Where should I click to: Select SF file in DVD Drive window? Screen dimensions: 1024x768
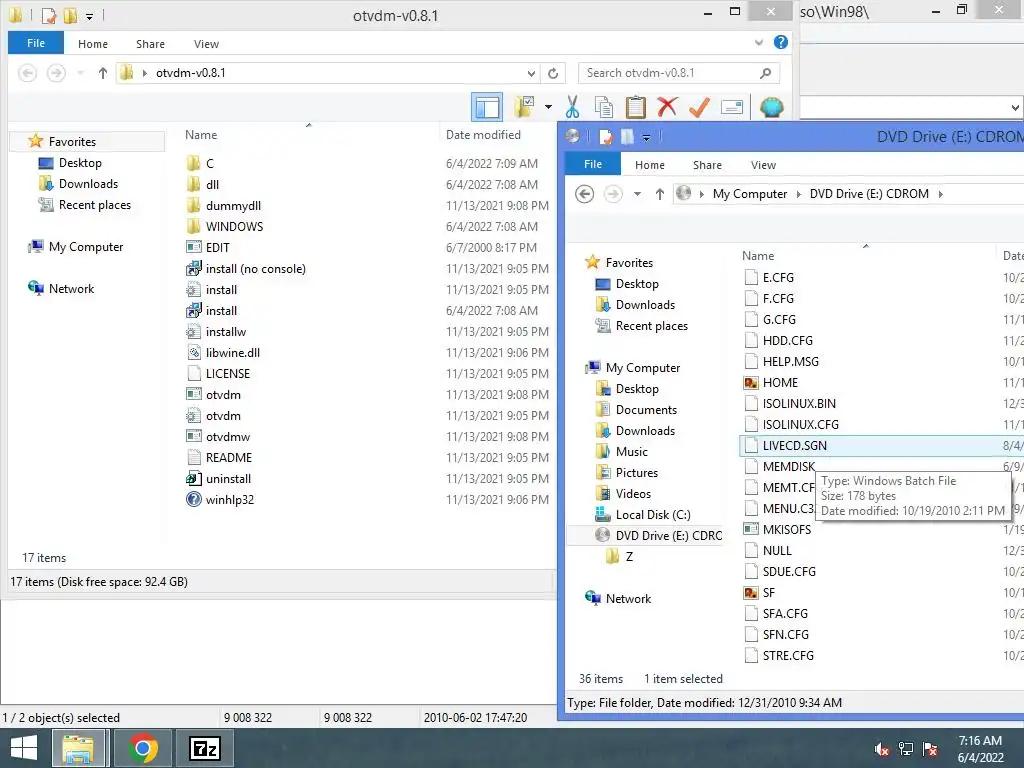click(769, 593)
